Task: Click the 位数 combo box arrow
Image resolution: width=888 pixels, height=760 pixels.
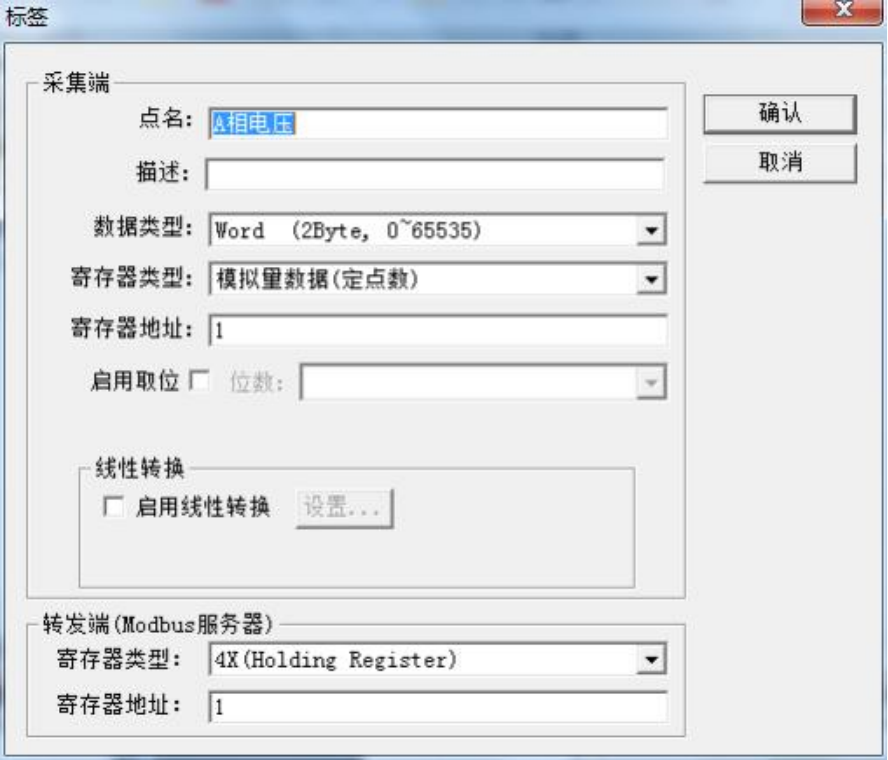Action: pyautogui.click(x=651, y=382)
